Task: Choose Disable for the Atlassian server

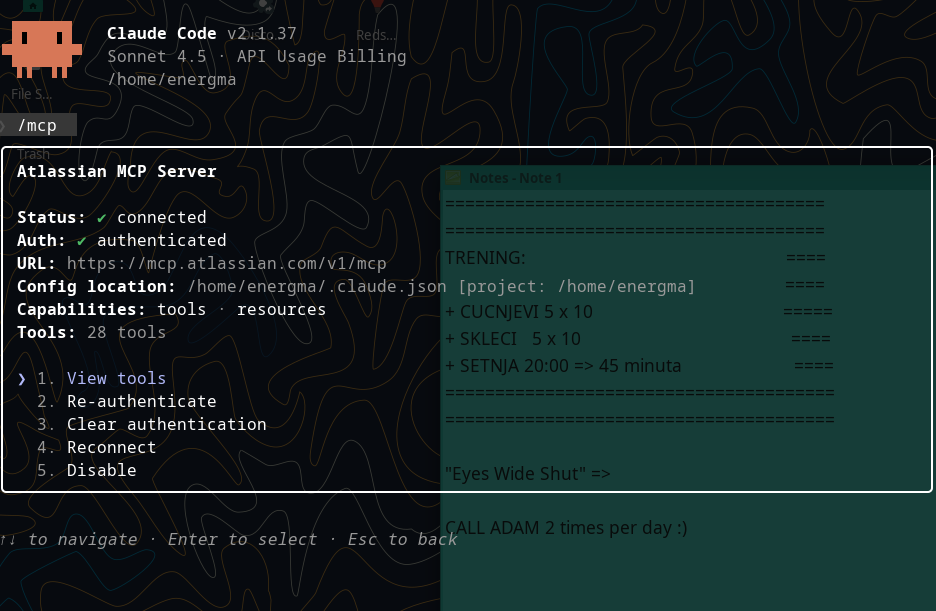Action: click(101, 471)
